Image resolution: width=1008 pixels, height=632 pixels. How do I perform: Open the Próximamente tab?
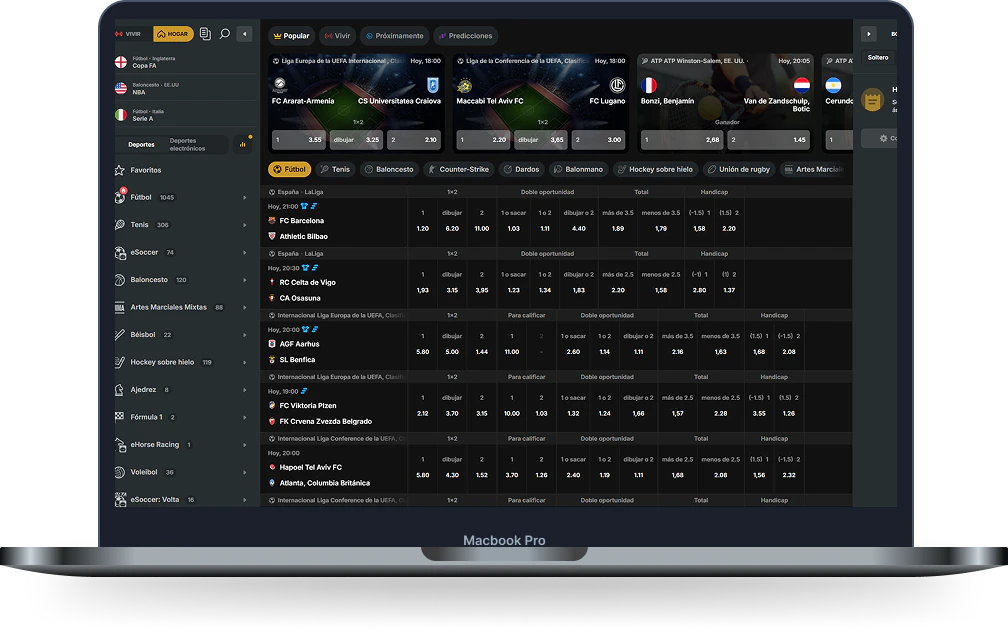point(395,36)
